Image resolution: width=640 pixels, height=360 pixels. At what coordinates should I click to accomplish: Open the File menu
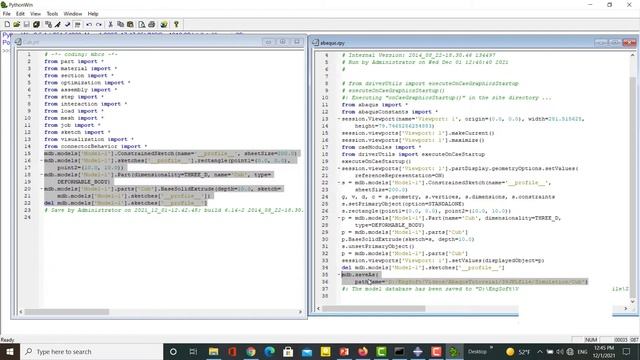click(7, 13)
